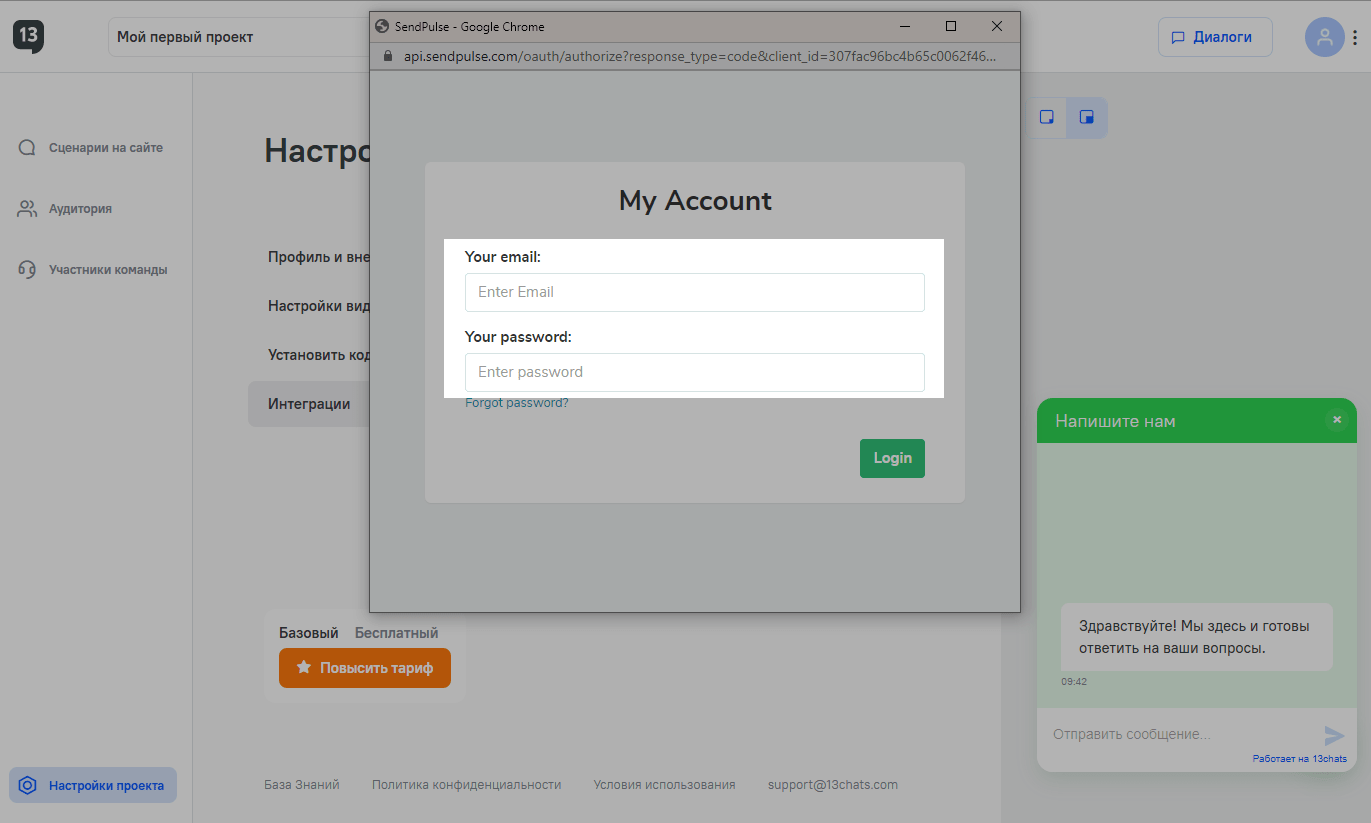Screen dimensions: 1371x823
Task: Click the people icon beside Аудитория
Action: point(27,209)
